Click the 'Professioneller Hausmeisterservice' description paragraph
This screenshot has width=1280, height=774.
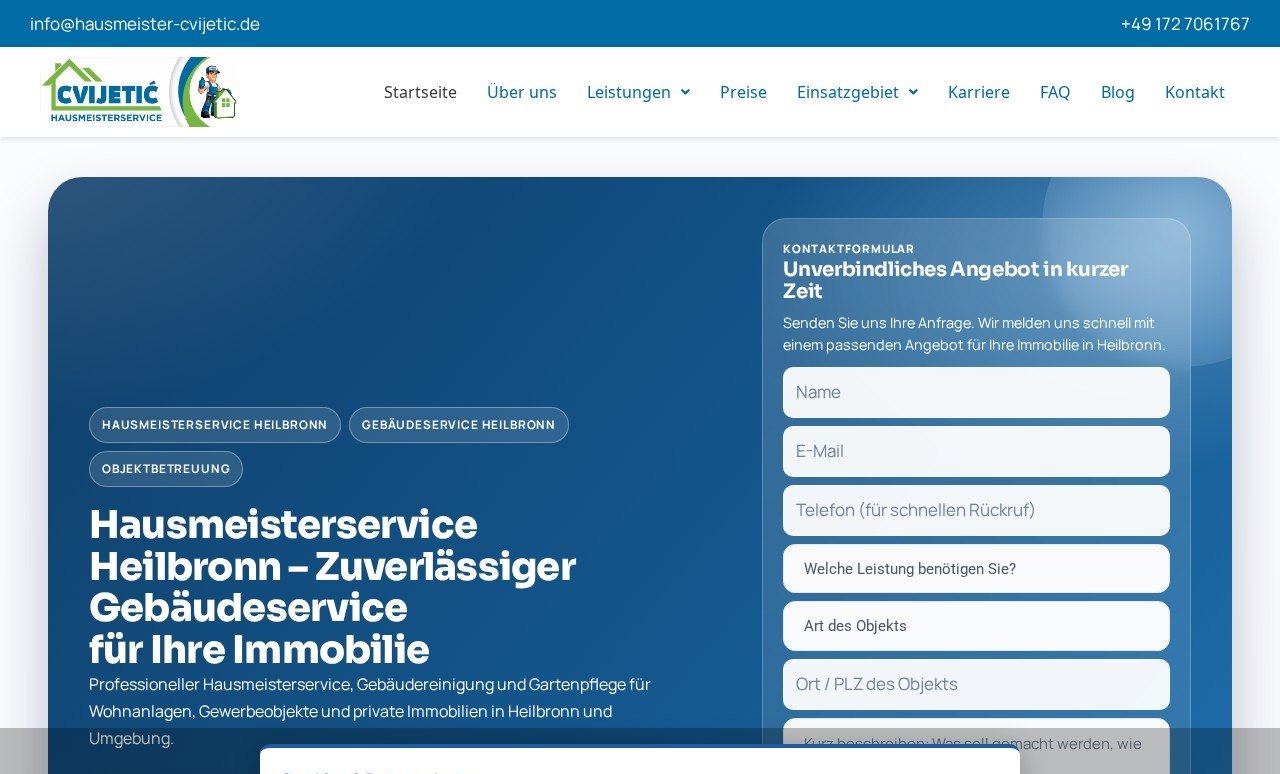click(370, 711)
